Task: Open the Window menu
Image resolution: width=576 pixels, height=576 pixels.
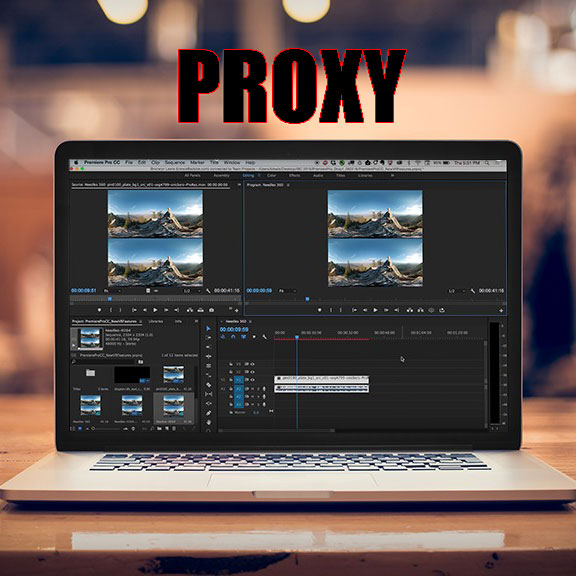Action: click(x=232, y=162)
